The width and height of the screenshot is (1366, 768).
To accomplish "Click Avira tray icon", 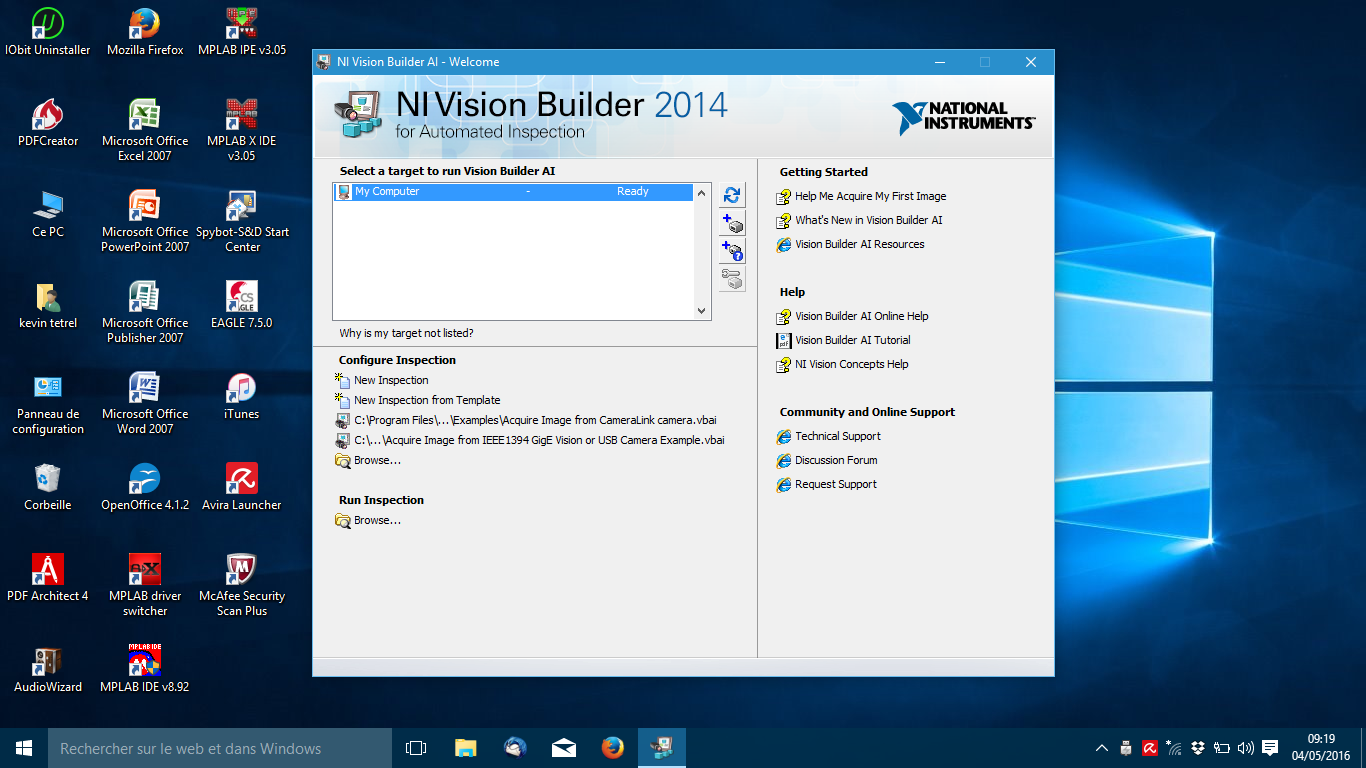I will coord(1150,748).
